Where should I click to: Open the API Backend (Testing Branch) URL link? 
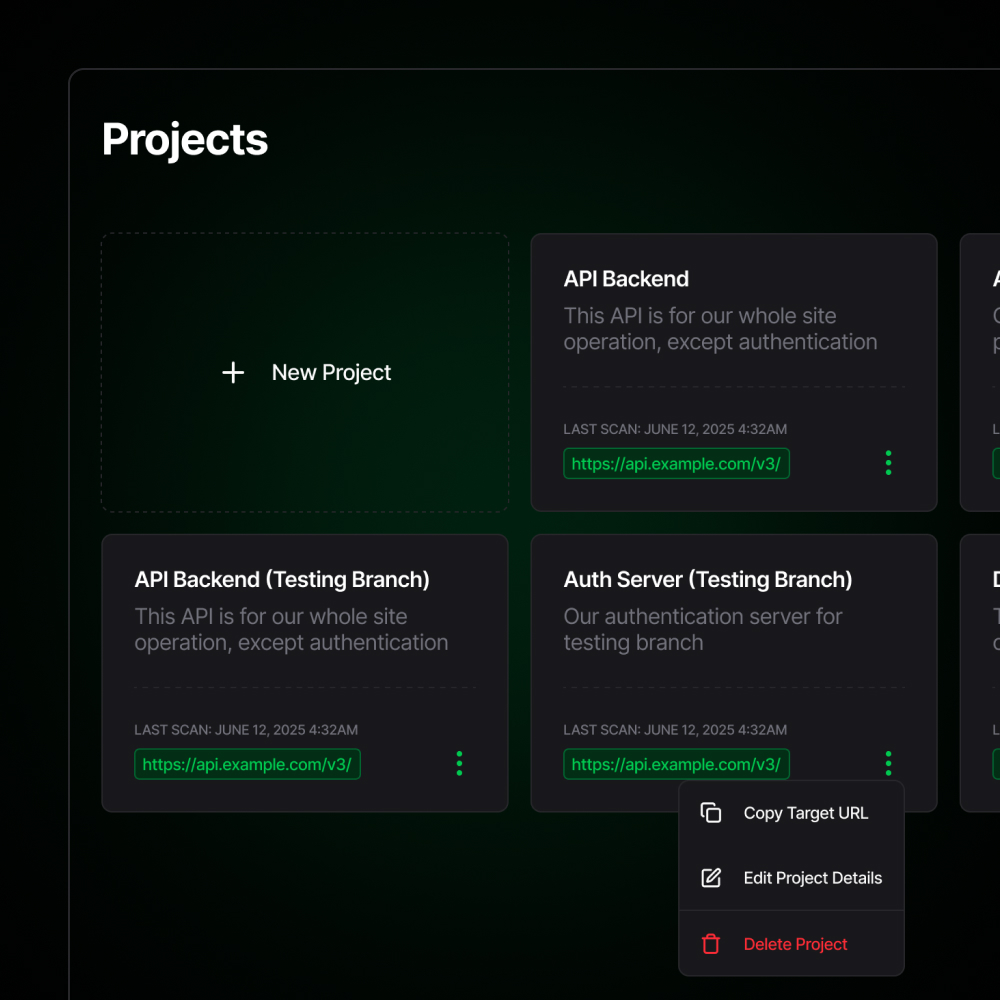point(247,764)
